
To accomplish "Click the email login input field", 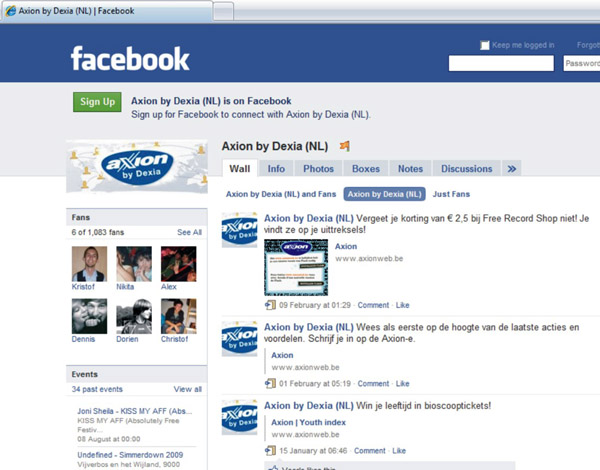I will (x=501, y=63).
